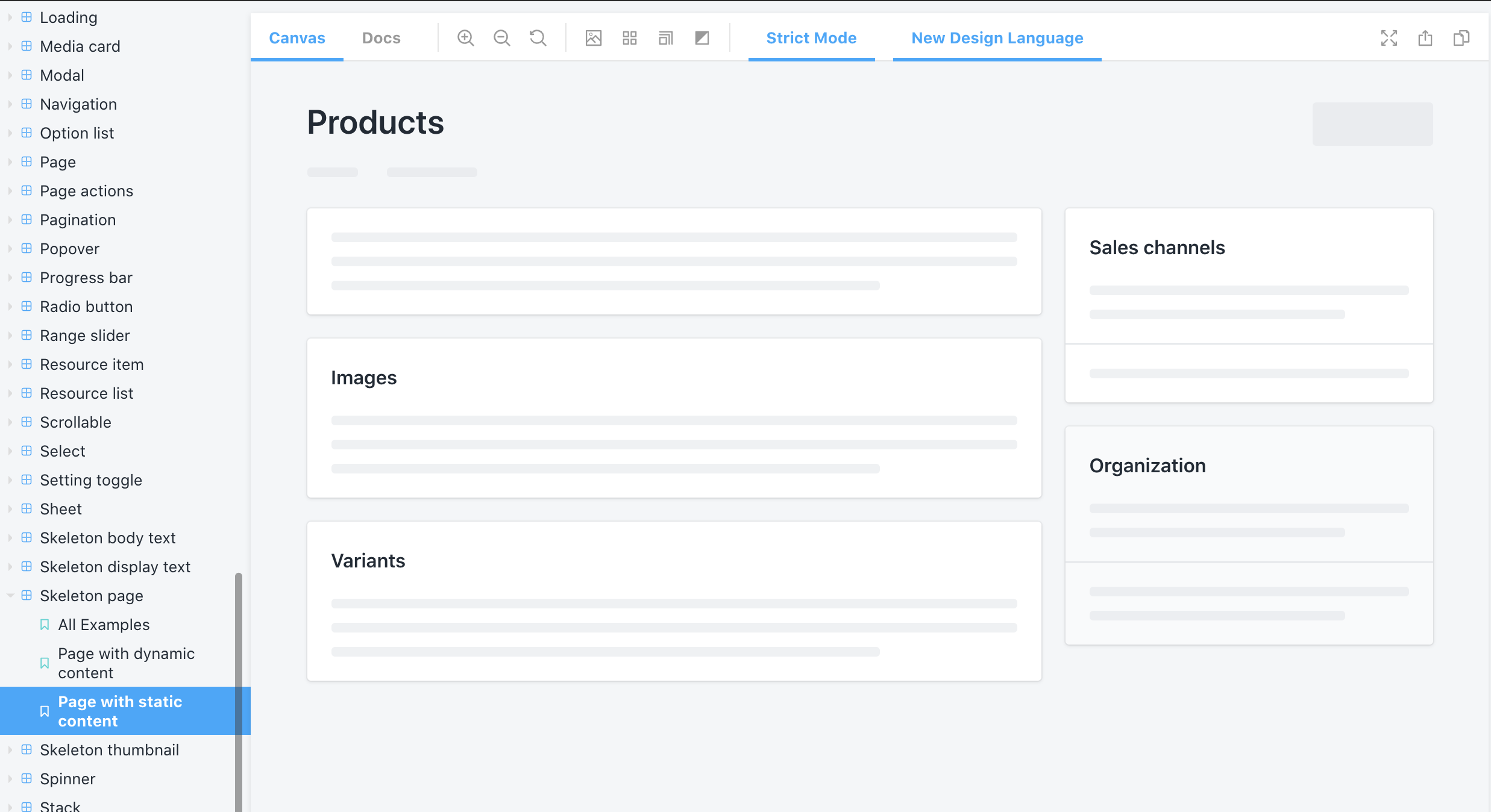Click the zoom in icon
Screen dimensions: 1491x812
(465, 38)
